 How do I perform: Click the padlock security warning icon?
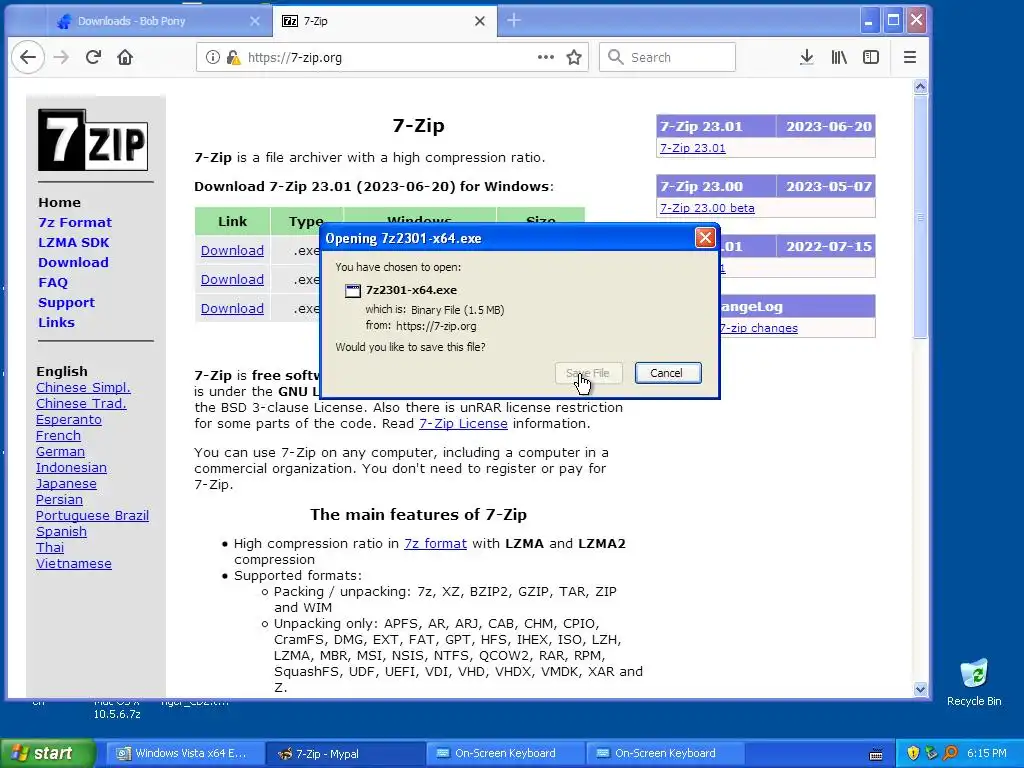point(232,57)
